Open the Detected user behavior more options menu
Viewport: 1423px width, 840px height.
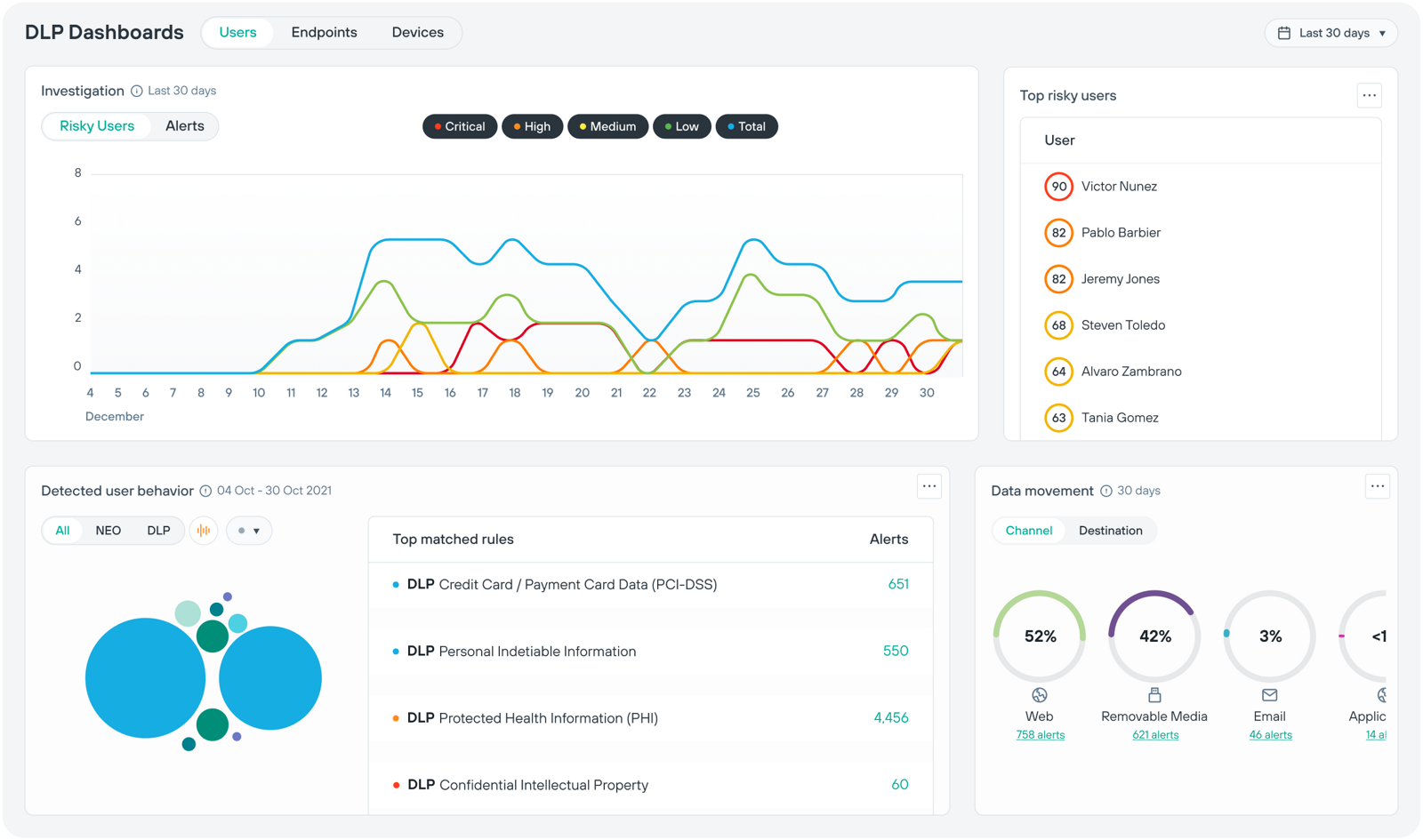click(929, 486)
